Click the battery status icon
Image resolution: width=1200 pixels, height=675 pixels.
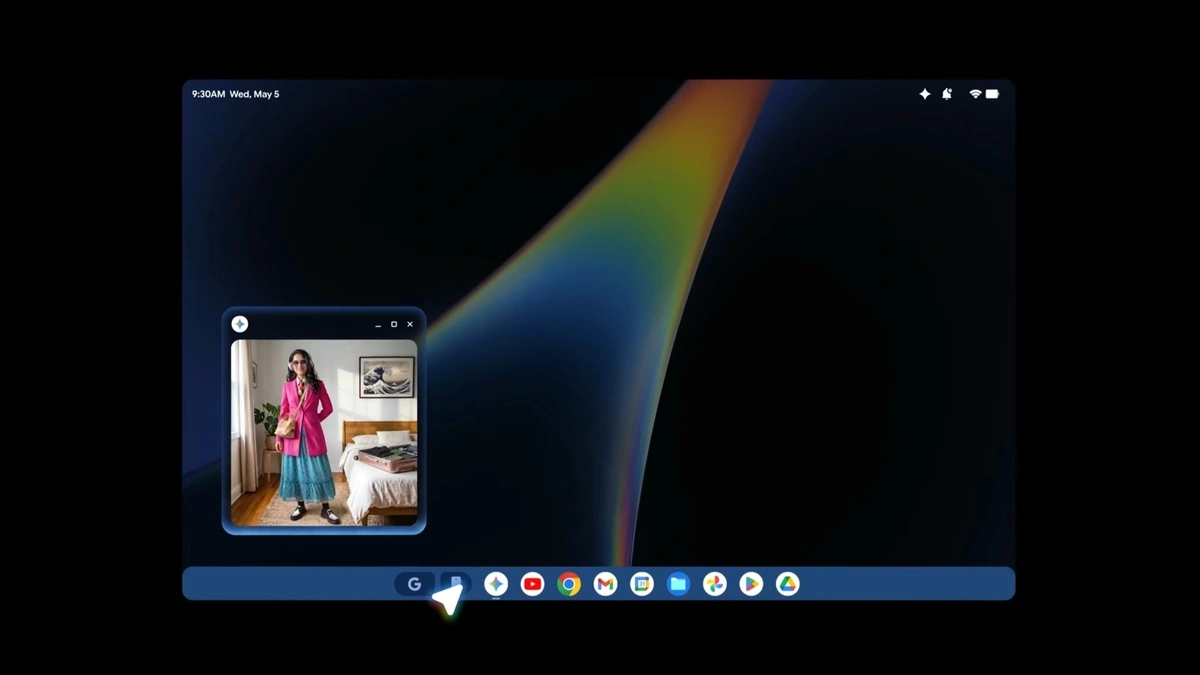(992, 94)
